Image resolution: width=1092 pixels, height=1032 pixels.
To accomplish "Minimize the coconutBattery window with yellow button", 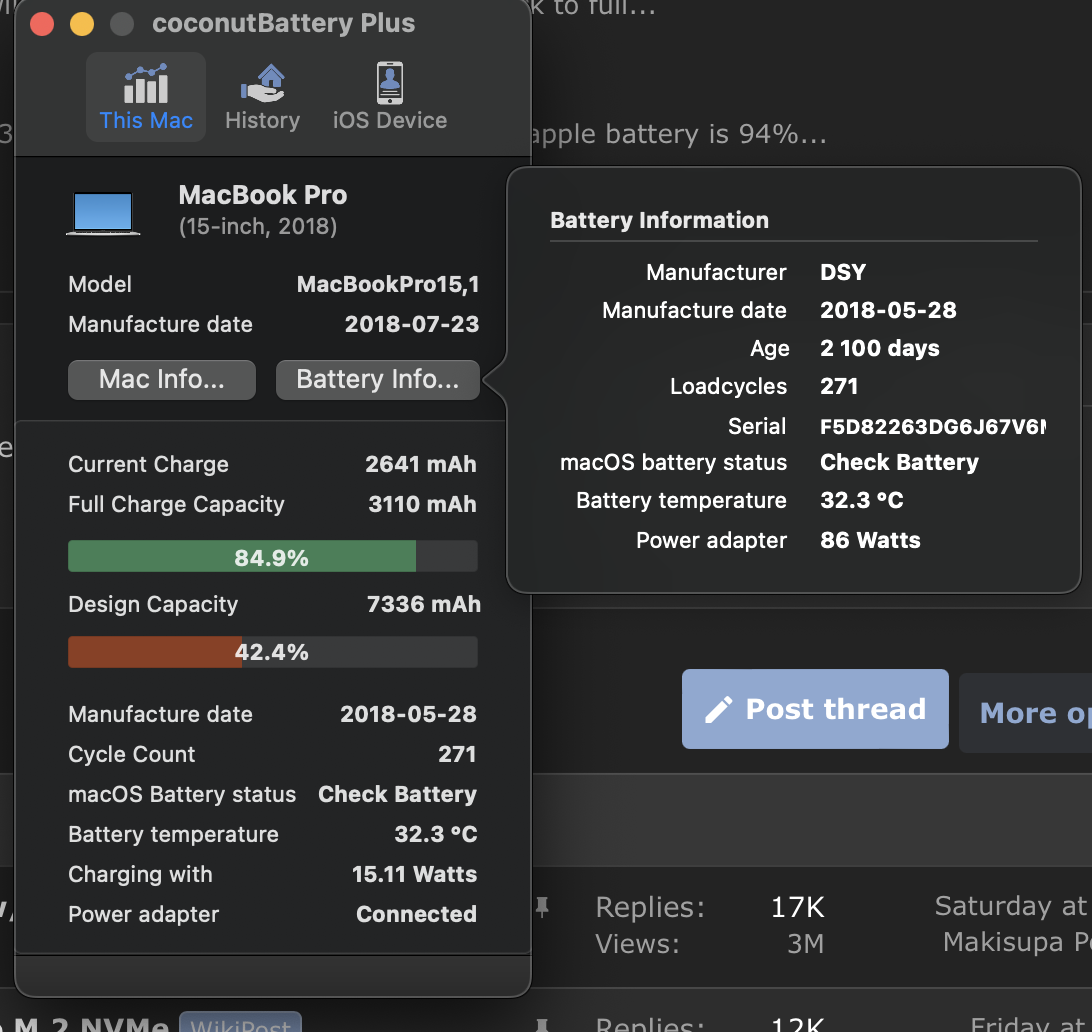I will (x=82, y=24).
